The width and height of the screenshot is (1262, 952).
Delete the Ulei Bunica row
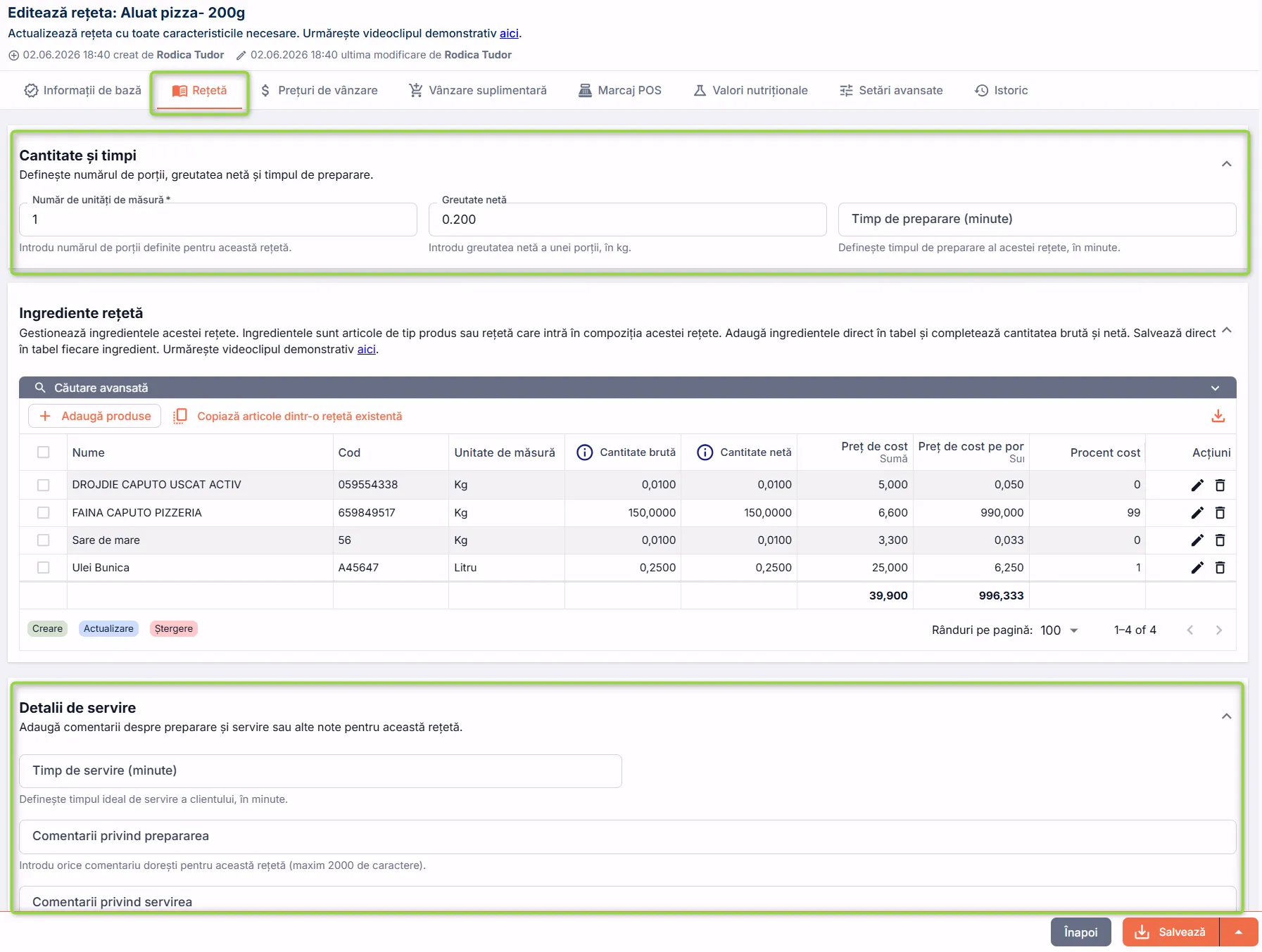[1220, 568]
